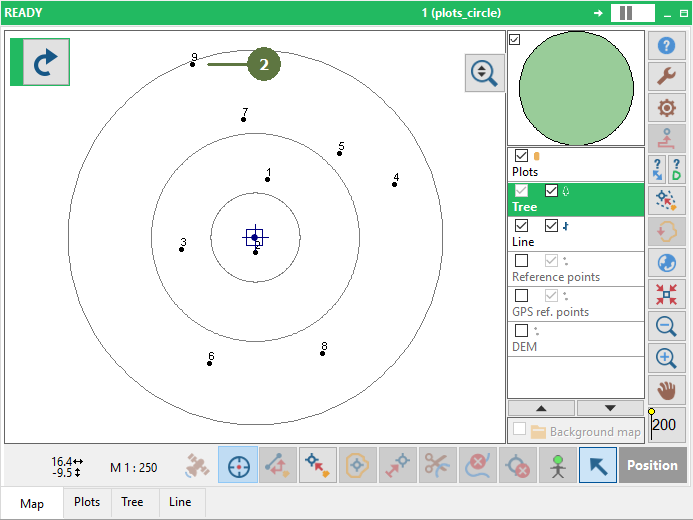The height and width of the screenshot is (520, 693).
Task: Click the target with red arrow tool
Action: point(318,465)
